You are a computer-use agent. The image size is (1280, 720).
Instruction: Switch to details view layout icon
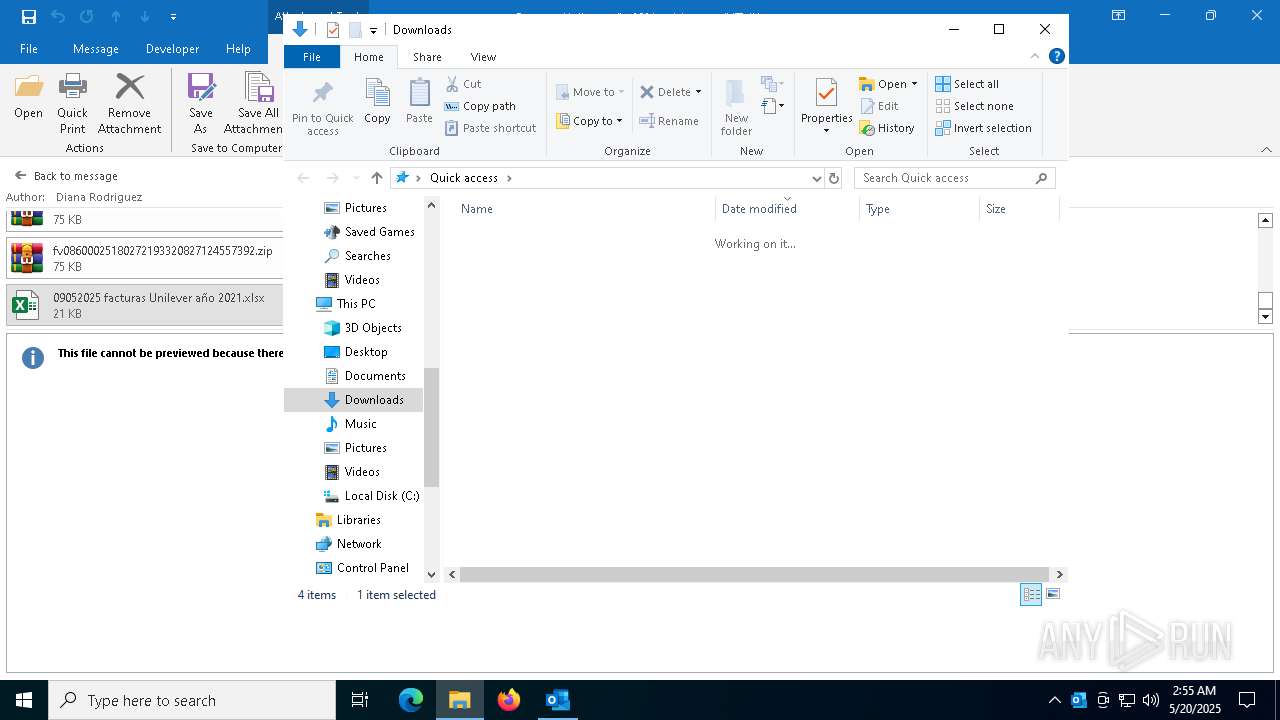(x=1031, y=595)
